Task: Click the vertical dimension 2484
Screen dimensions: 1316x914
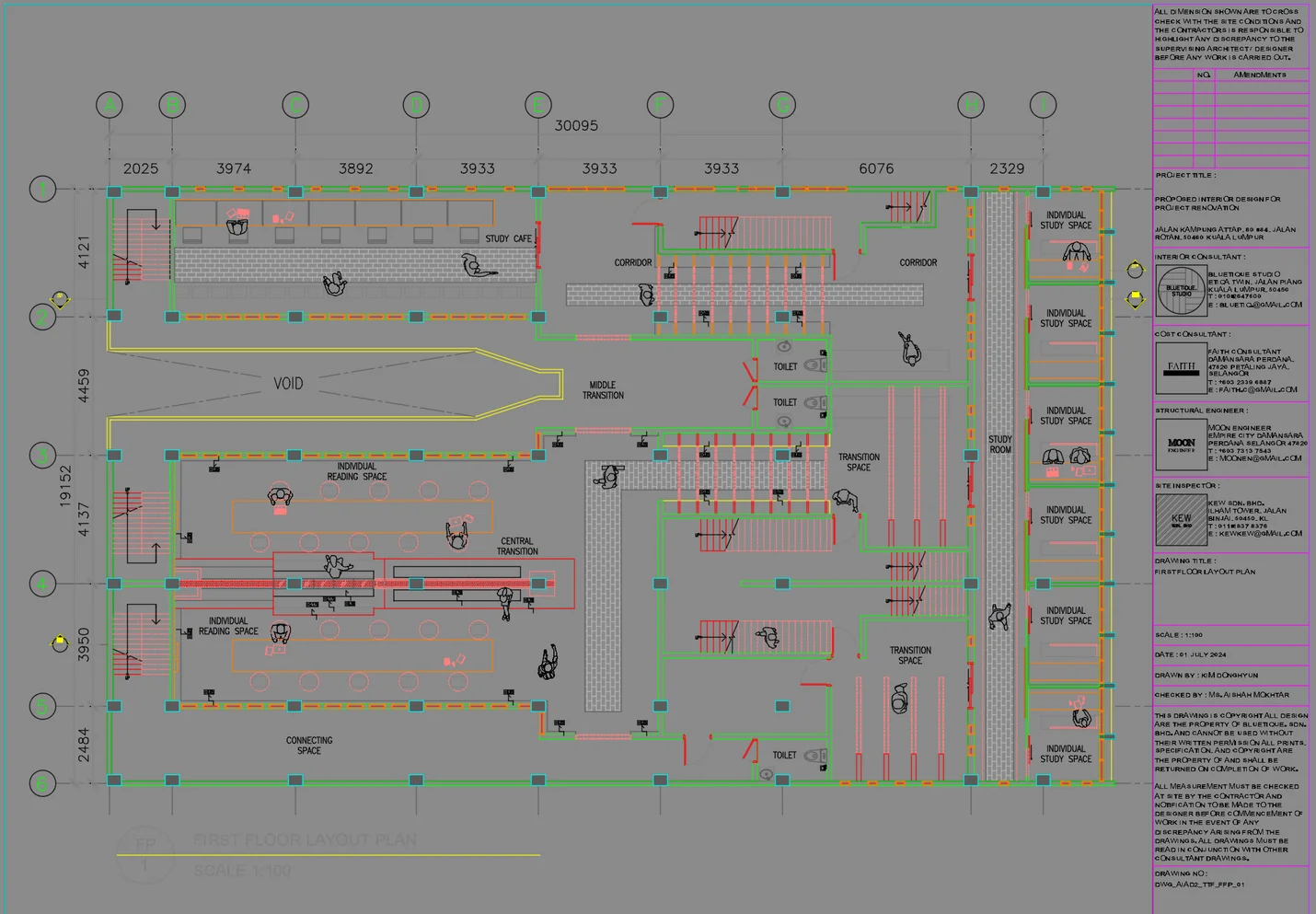Action: [84, 745]
